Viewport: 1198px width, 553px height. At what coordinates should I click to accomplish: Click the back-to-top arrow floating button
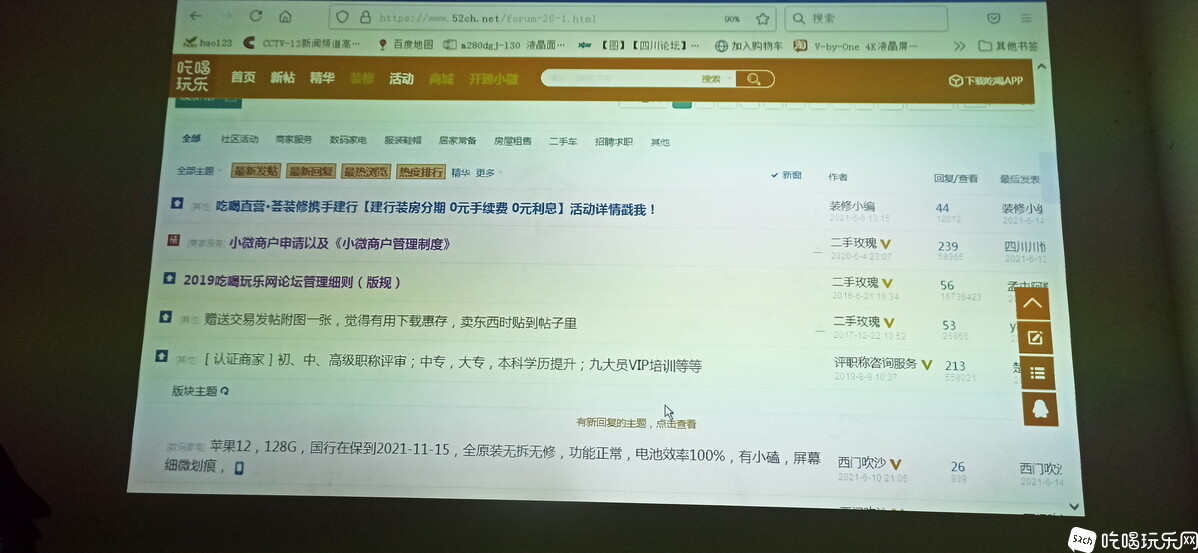pyautogui.click(x=1033, y=303)
